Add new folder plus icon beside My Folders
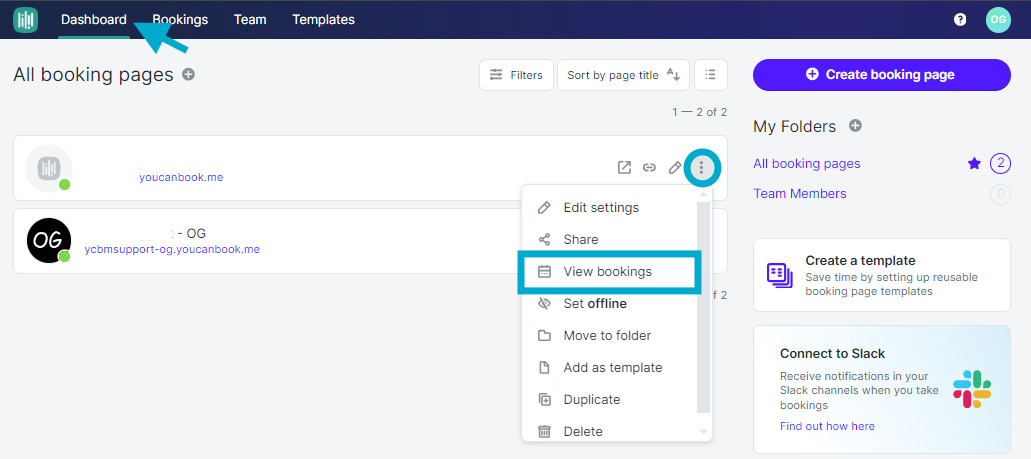The width and height of the screenshot is (1031, 459). pyautogui.click(x=855, y=126)
